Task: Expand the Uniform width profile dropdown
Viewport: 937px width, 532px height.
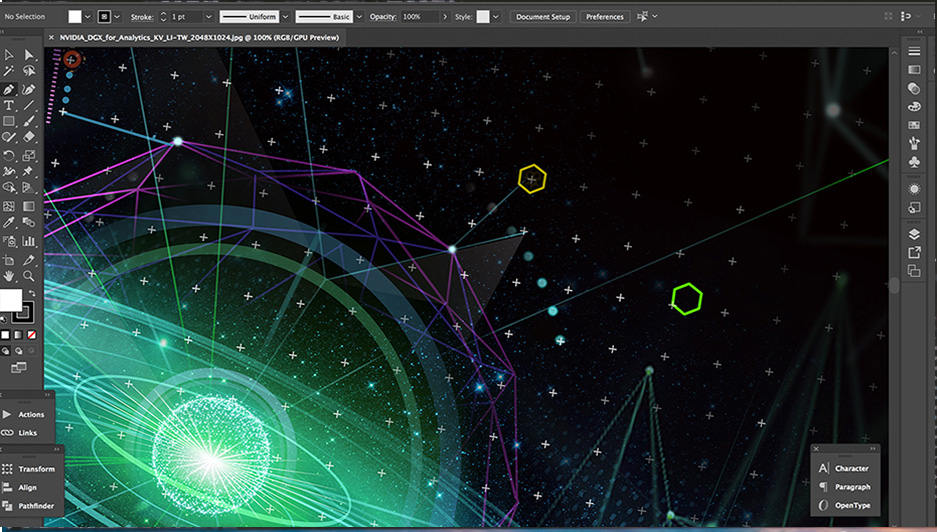Action: [x=285, y=17]
